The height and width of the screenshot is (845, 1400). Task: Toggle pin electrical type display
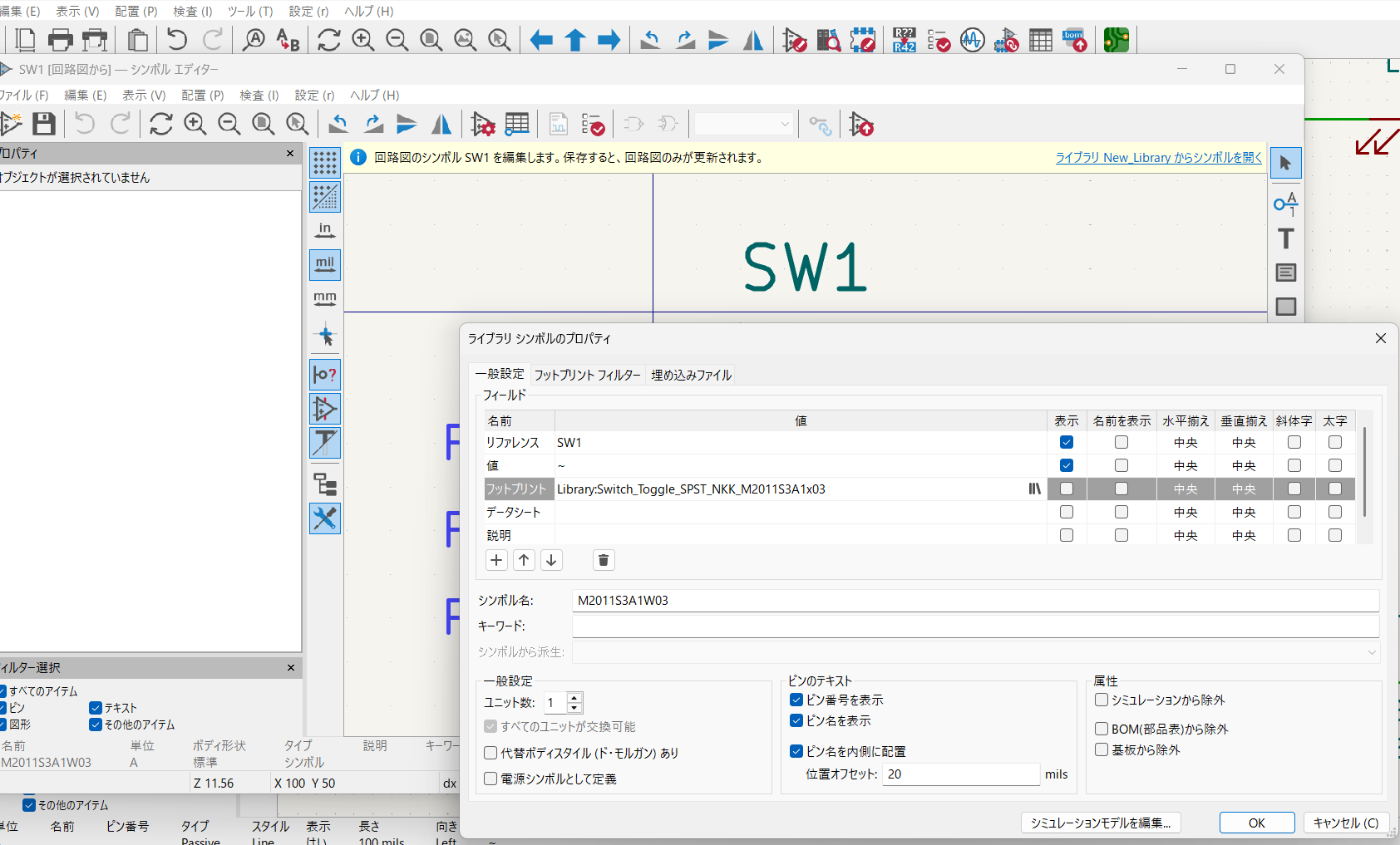tap(325, 375)
